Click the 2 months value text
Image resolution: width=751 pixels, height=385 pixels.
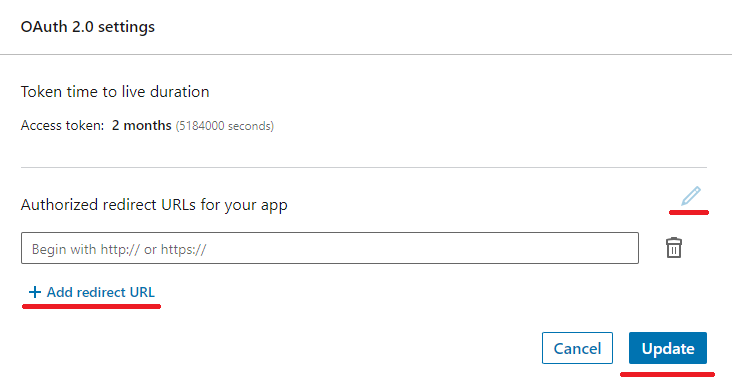(142, 125)
